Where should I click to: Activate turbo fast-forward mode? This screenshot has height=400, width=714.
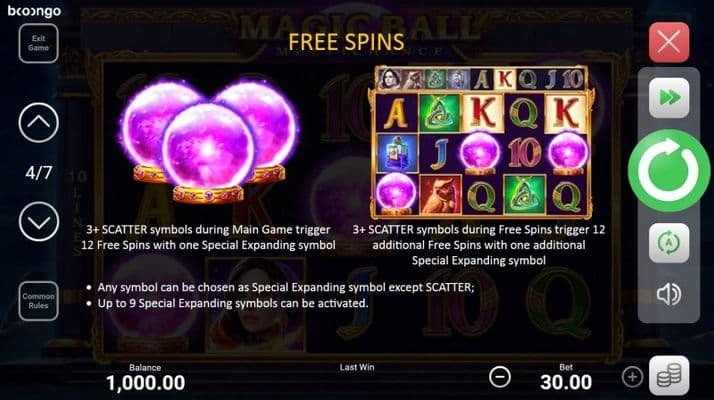[x=669, y=97]
